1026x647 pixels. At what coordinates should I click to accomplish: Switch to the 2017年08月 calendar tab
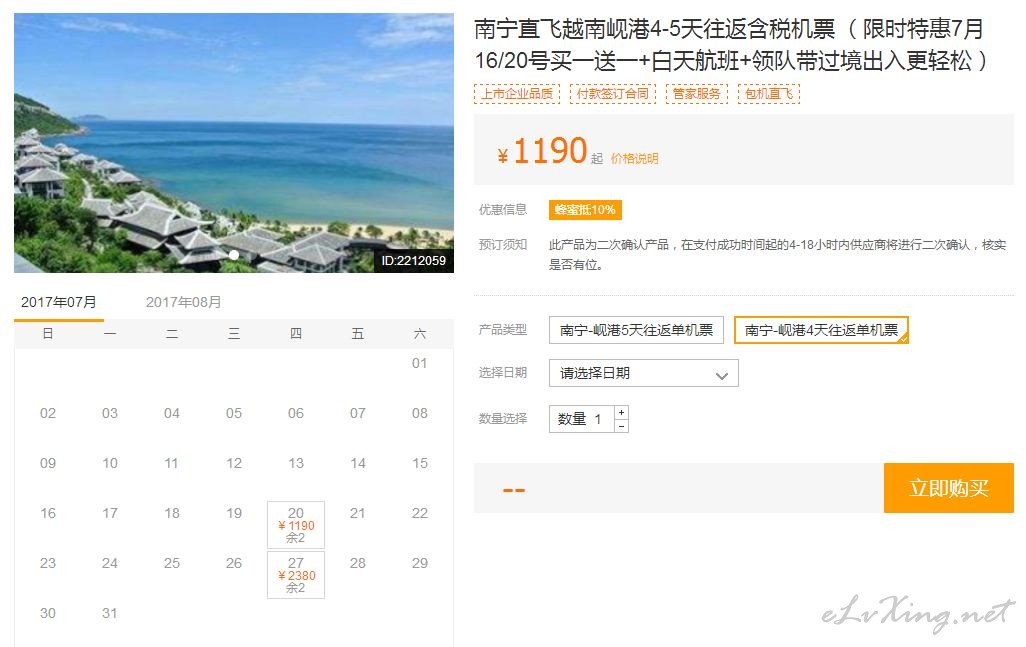183,302
